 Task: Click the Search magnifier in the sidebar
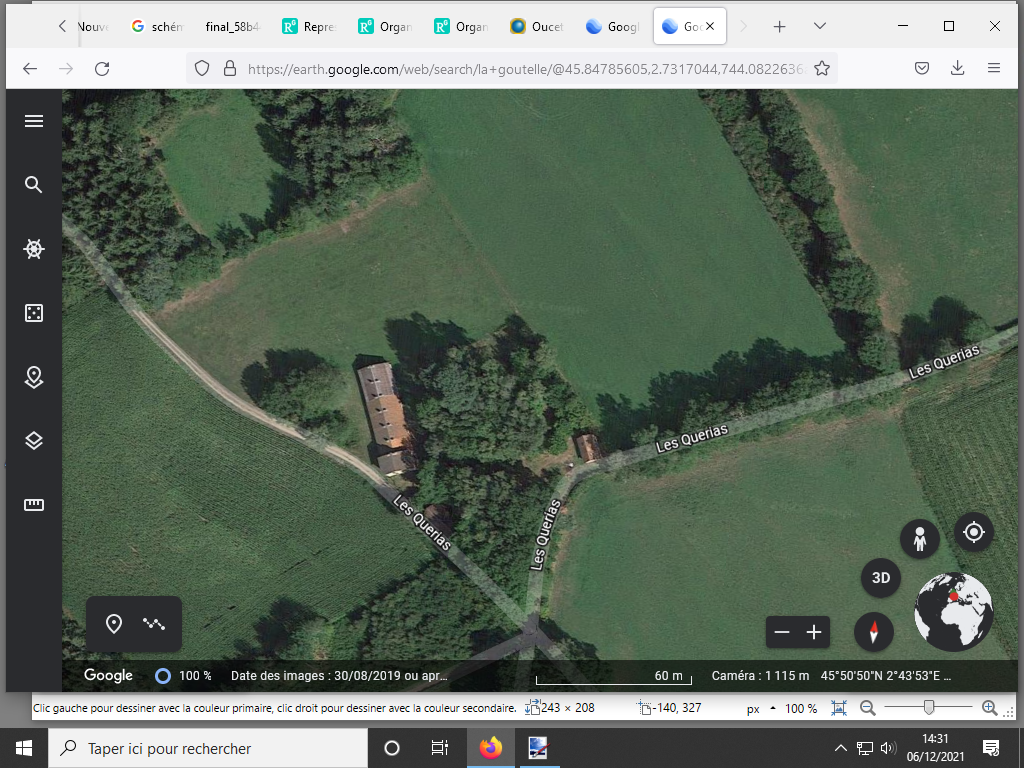[34, 185]
